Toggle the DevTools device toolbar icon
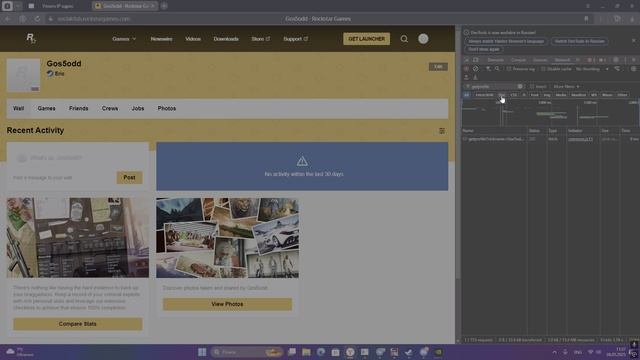 tap(476, 60)
